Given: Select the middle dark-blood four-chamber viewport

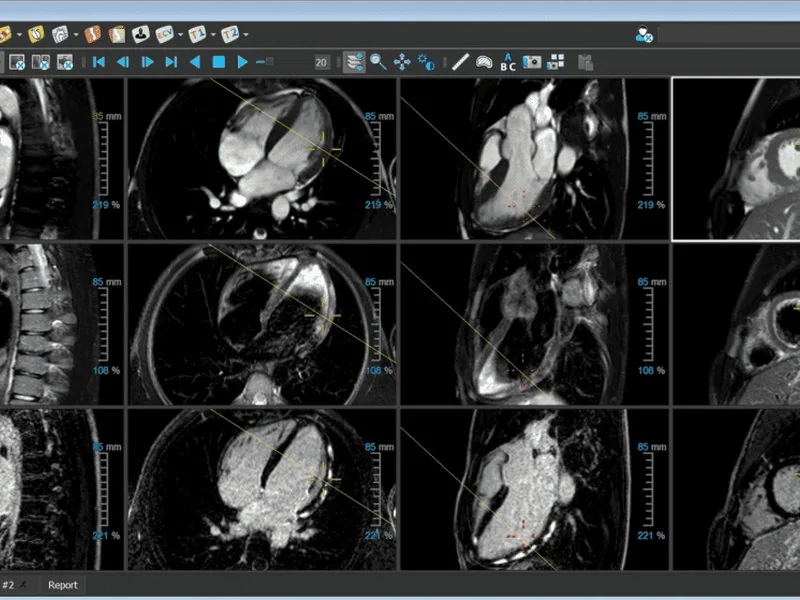Looking at the screenshot, I should pos(262,324).
